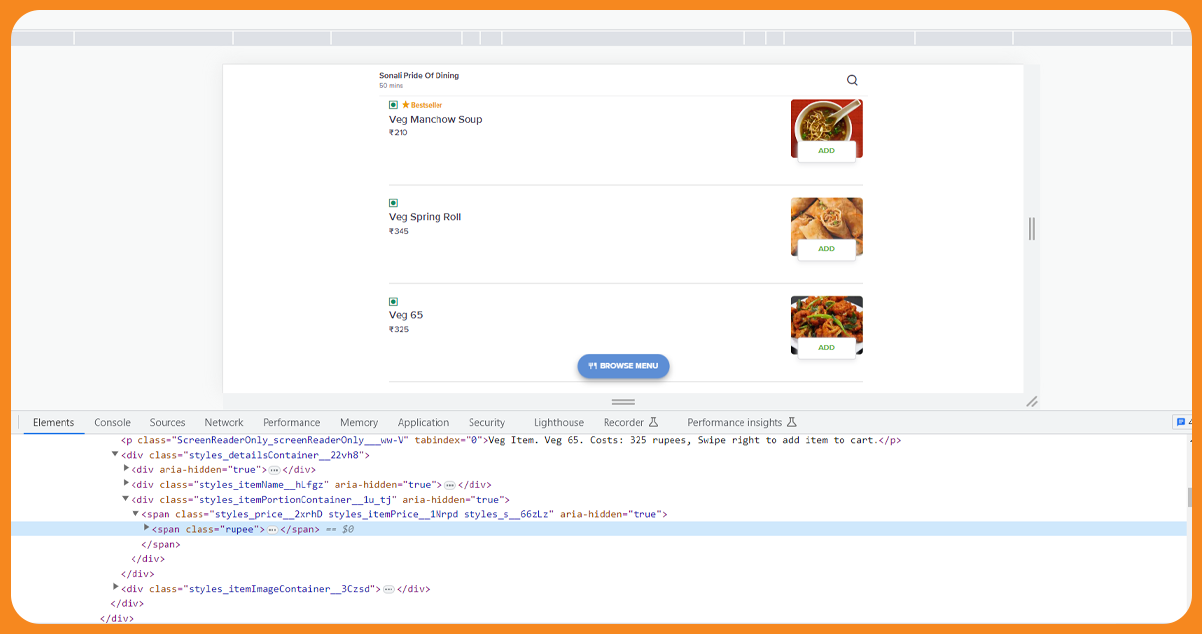Image resolution: width=1202 pixels, height=634 pixels.
Task: Click the veg indicator icon above Veg 65
Action: [393, 301]
